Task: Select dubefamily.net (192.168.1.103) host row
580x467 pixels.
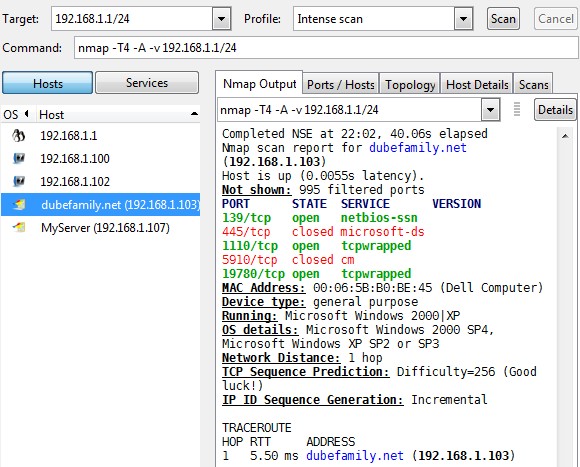Action: [101, 204]
